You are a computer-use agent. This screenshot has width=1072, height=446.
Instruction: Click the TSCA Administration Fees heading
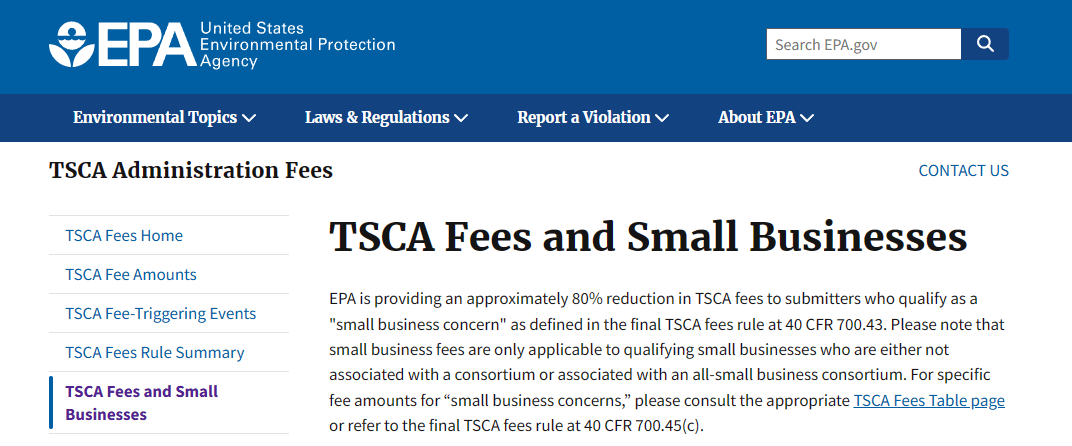click(x=191, y=170)
